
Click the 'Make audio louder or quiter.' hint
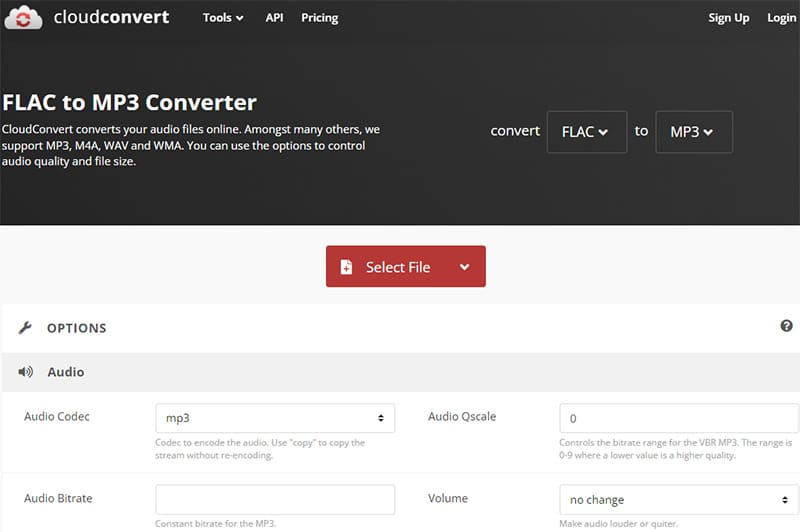(x=618, y=523)
